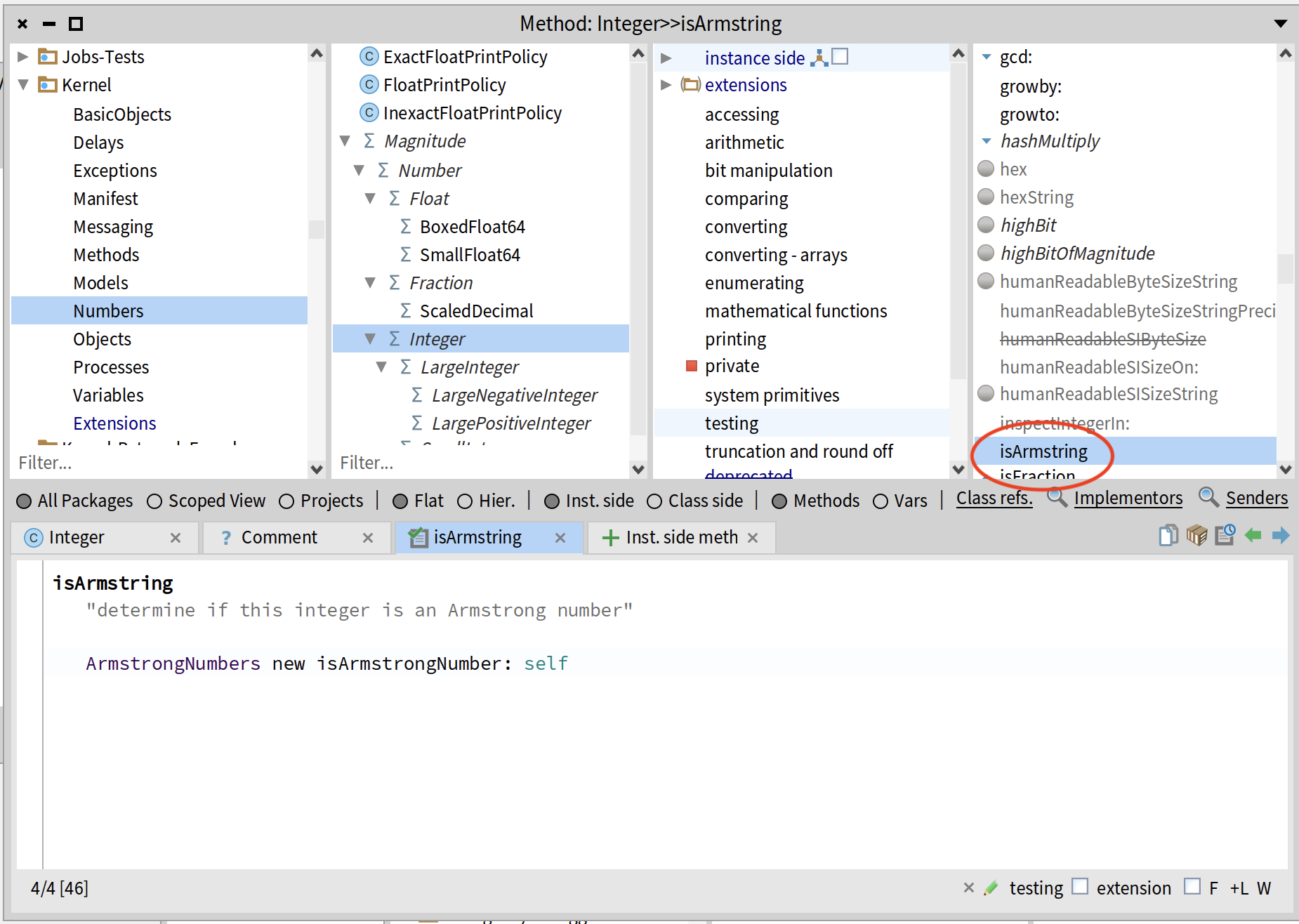The height and width of the screenshot is (924, 1299).
Task: Click the green pencil icon in status bar
Action: [x=991, y=888]
